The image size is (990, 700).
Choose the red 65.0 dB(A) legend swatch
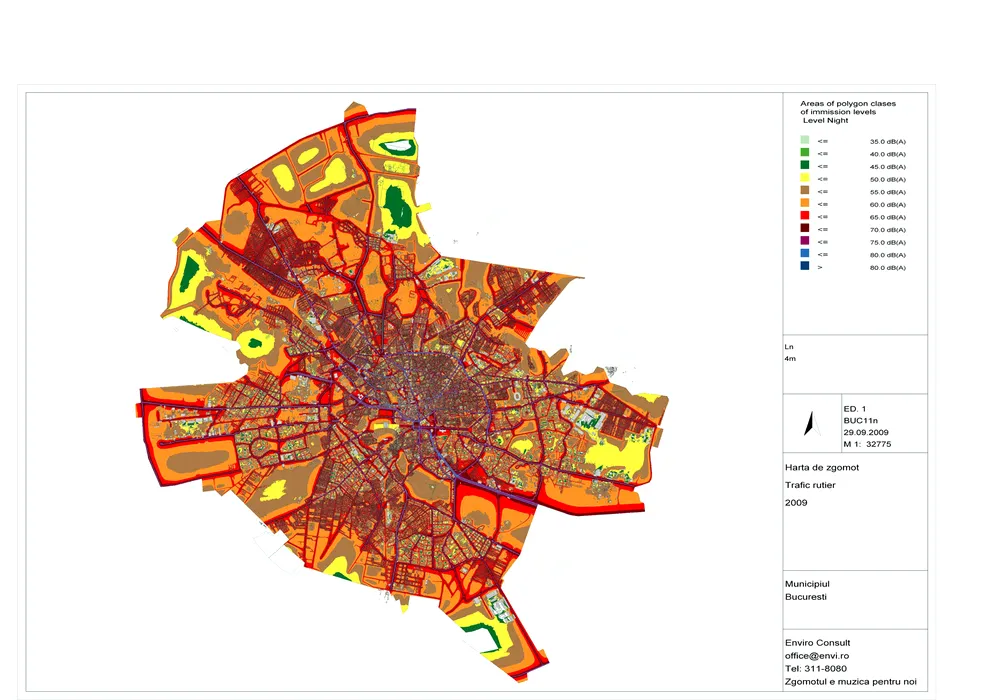[804, 217]
